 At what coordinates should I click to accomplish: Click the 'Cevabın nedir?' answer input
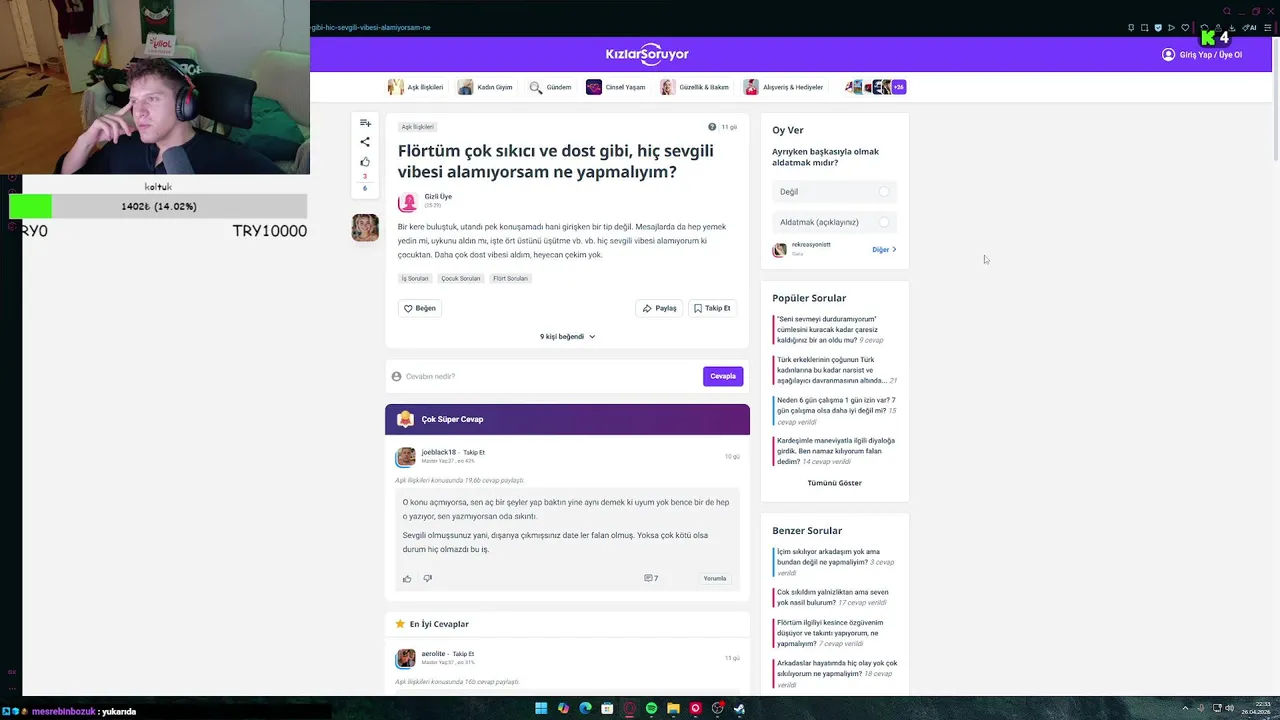546,376
